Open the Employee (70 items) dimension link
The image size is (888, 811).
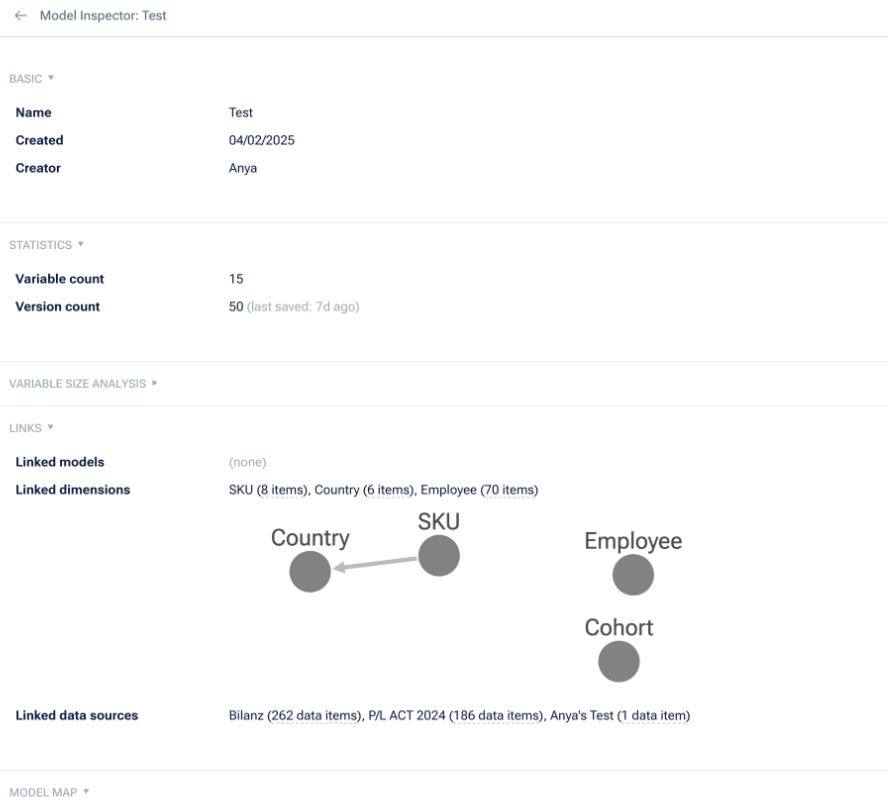click(479, 490)
